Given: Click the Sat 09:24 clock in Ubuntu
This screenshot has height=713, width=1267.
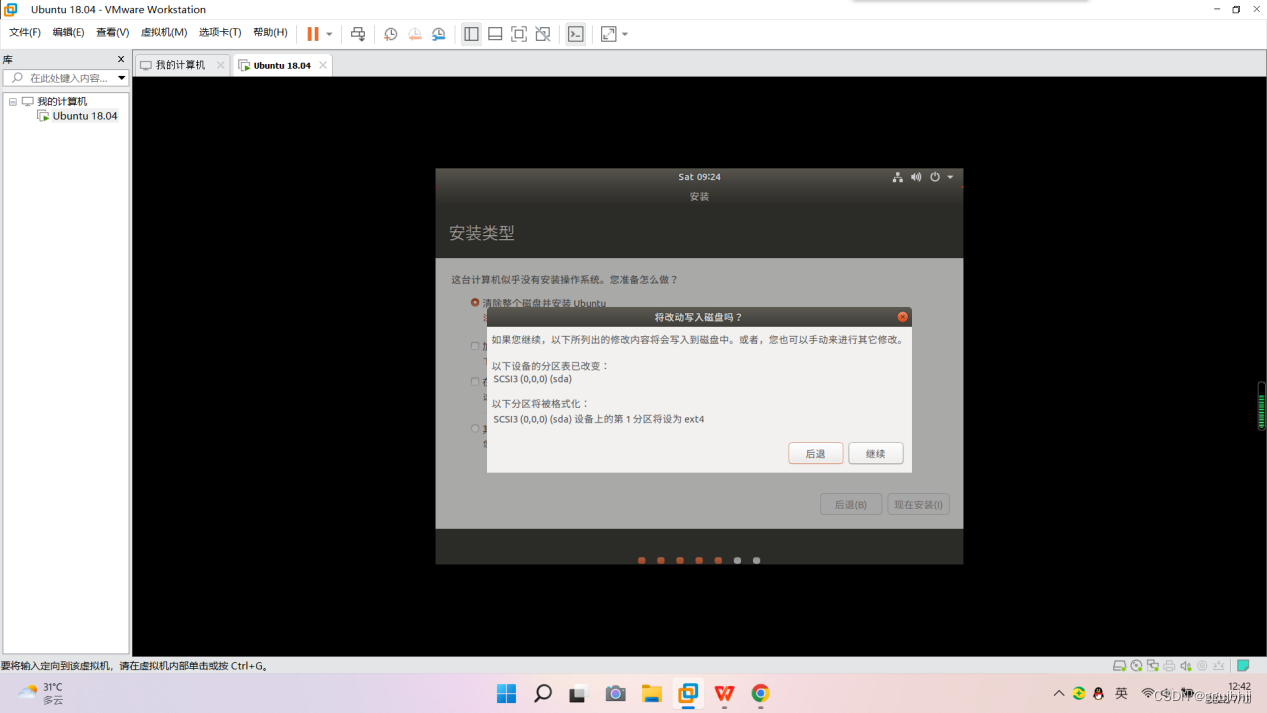Looking at the screenshot, I should (699, 177).
